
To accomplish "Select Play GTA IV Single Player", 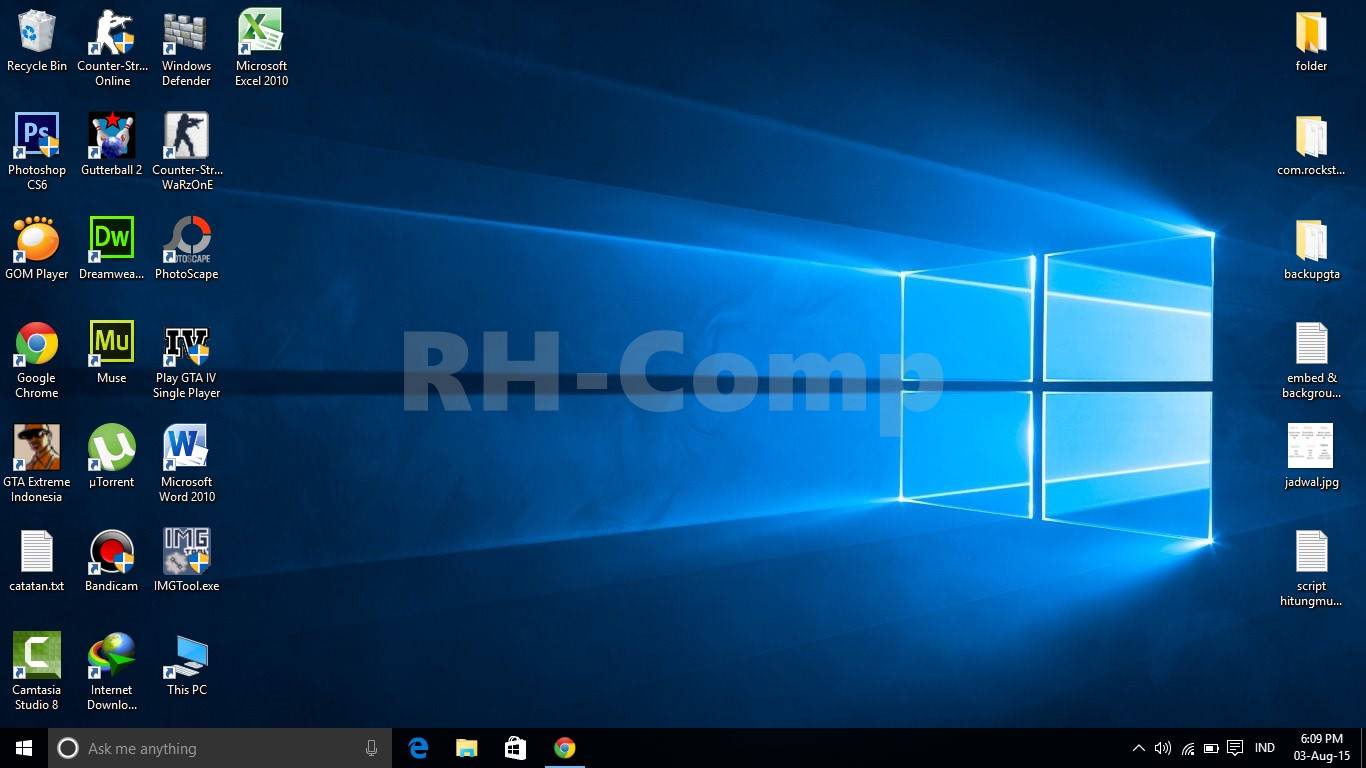I will [186, 360].
